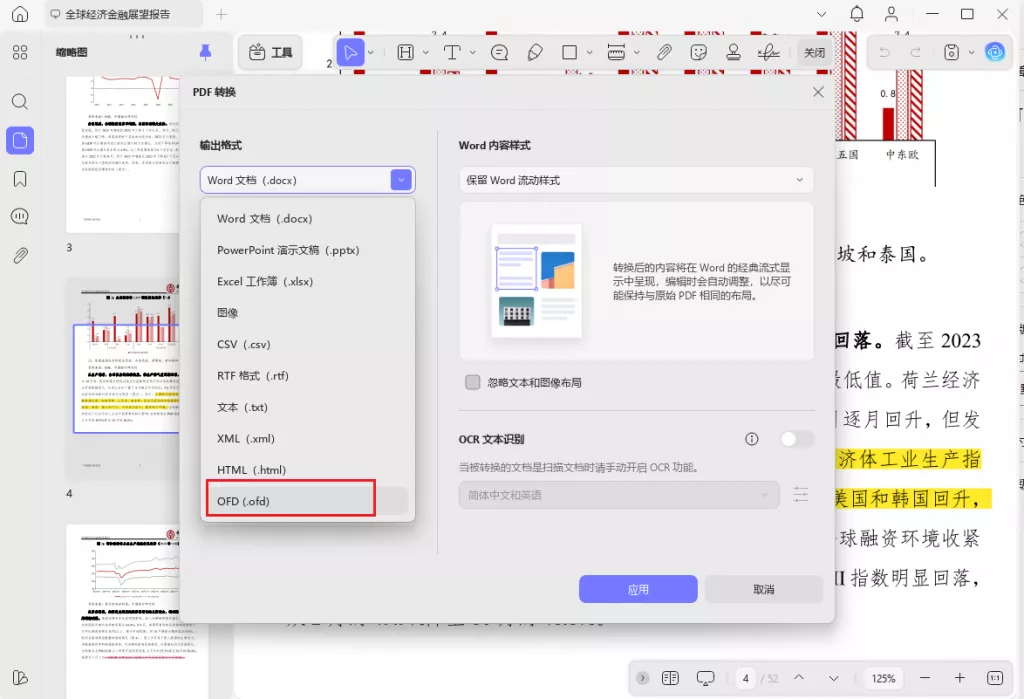Screen dimensions: 1024x699
Task: Click the Cancel button in dialog
Action: pos(763,589)
